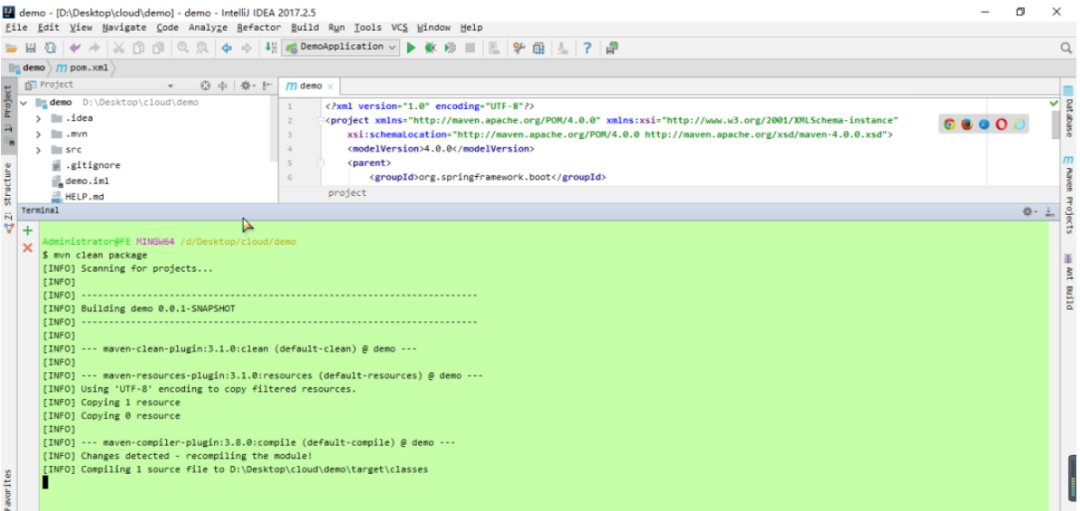
Task: Collapse the demo root project node
Action: [x=24, y=103]
